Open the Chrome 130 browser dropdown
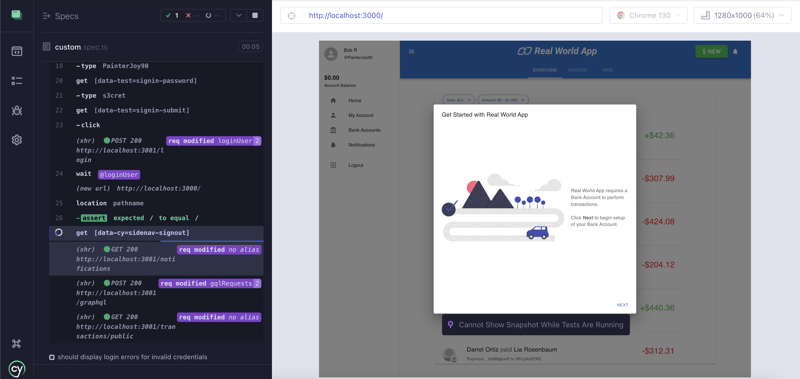The image size is (800, 379). click(648, 15)
